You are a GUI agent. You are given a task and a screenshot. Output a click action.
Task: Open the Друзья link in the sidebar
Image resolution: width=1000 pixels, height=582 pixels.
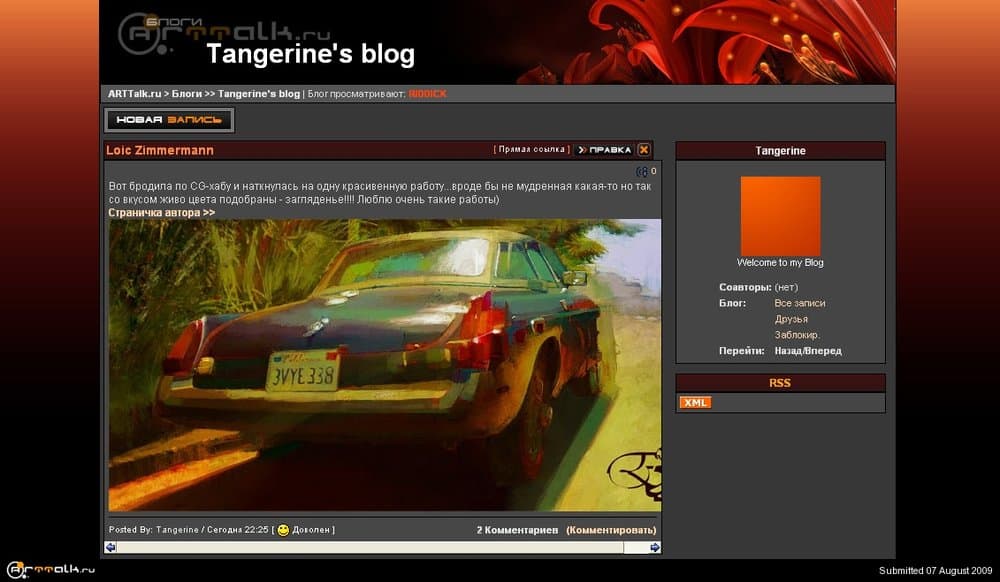pos(791,319)
